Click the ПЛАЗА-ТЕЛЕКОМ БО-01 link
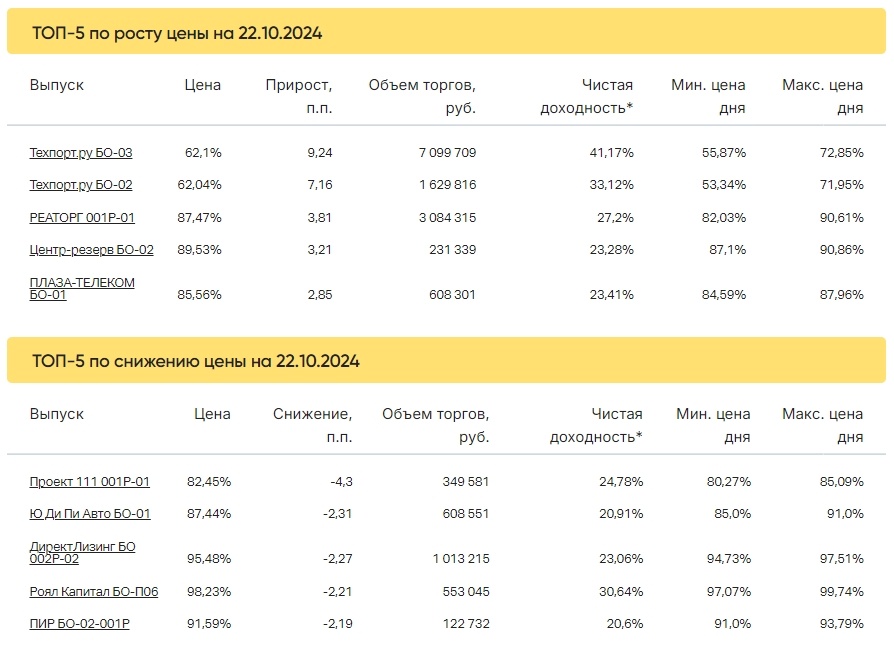Screen dimensions: 894x647 coord(82,288)
